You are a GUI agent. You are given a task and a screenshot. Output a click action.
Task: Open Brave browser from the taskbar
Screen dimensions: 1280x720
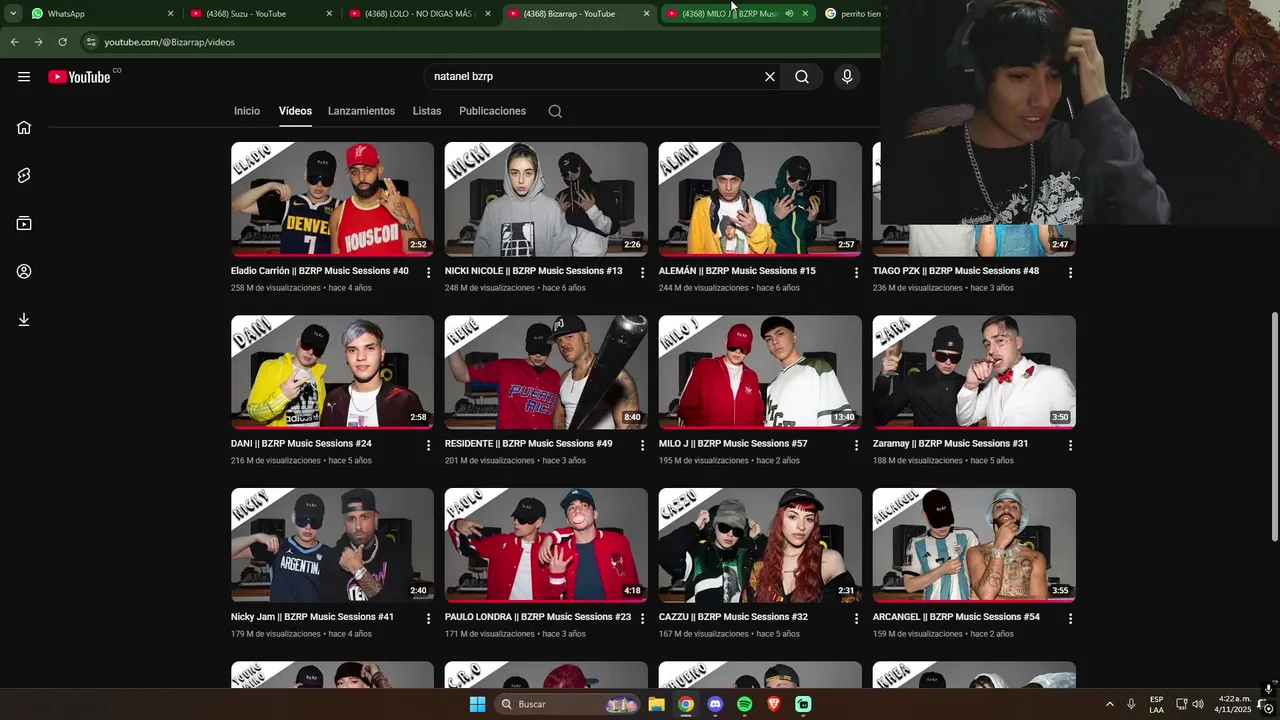[x=774, y=704]
